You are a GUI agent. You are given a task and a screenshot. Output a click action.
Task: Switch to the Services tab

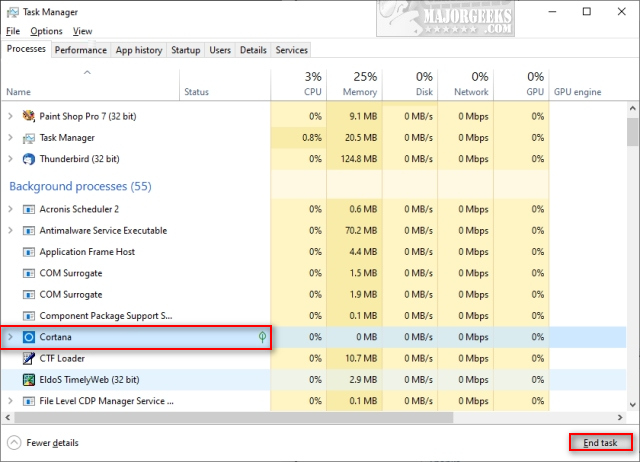(x=291, y=50)
